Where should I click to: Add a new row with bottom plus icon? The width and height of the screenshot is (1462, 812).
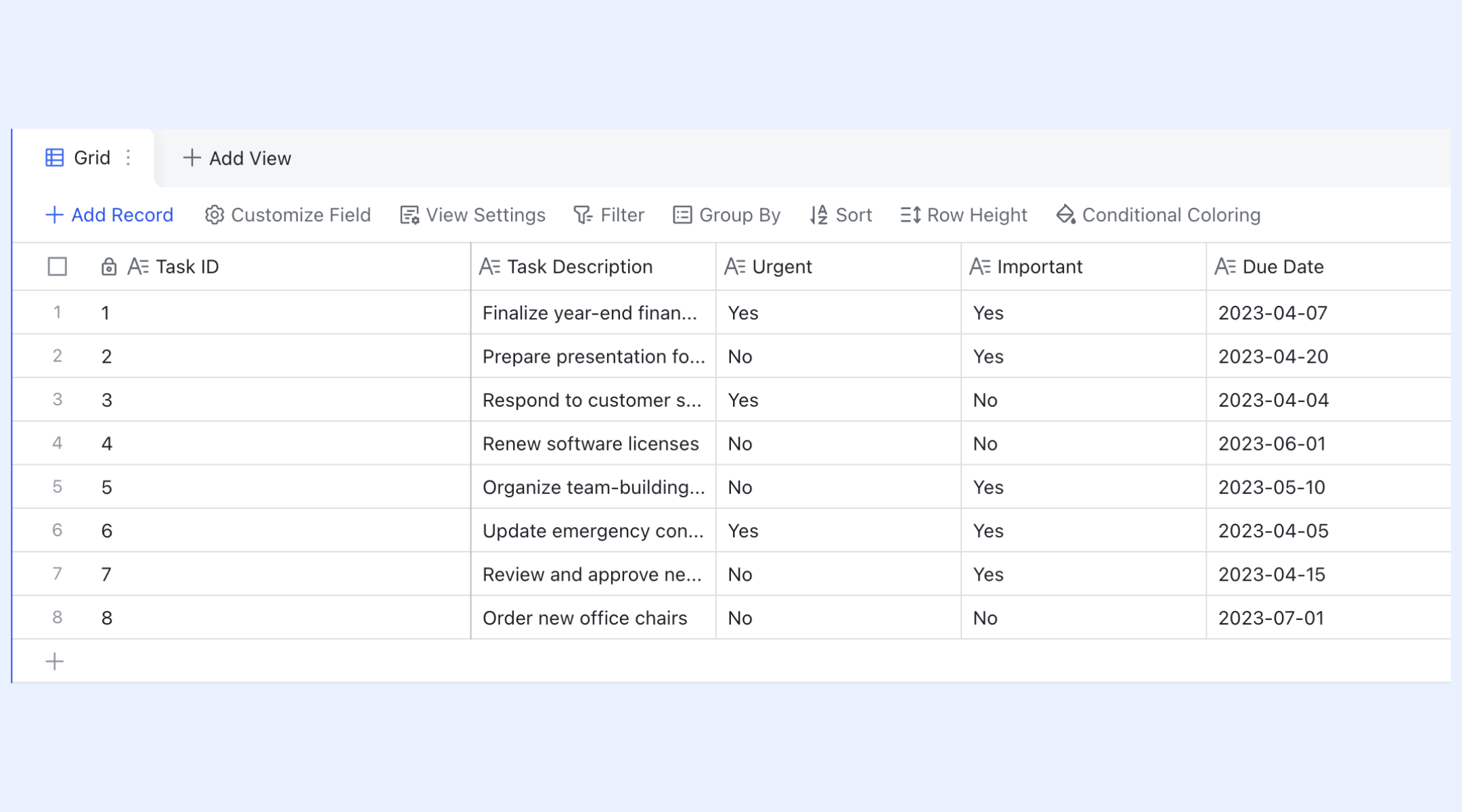(54, 661)
